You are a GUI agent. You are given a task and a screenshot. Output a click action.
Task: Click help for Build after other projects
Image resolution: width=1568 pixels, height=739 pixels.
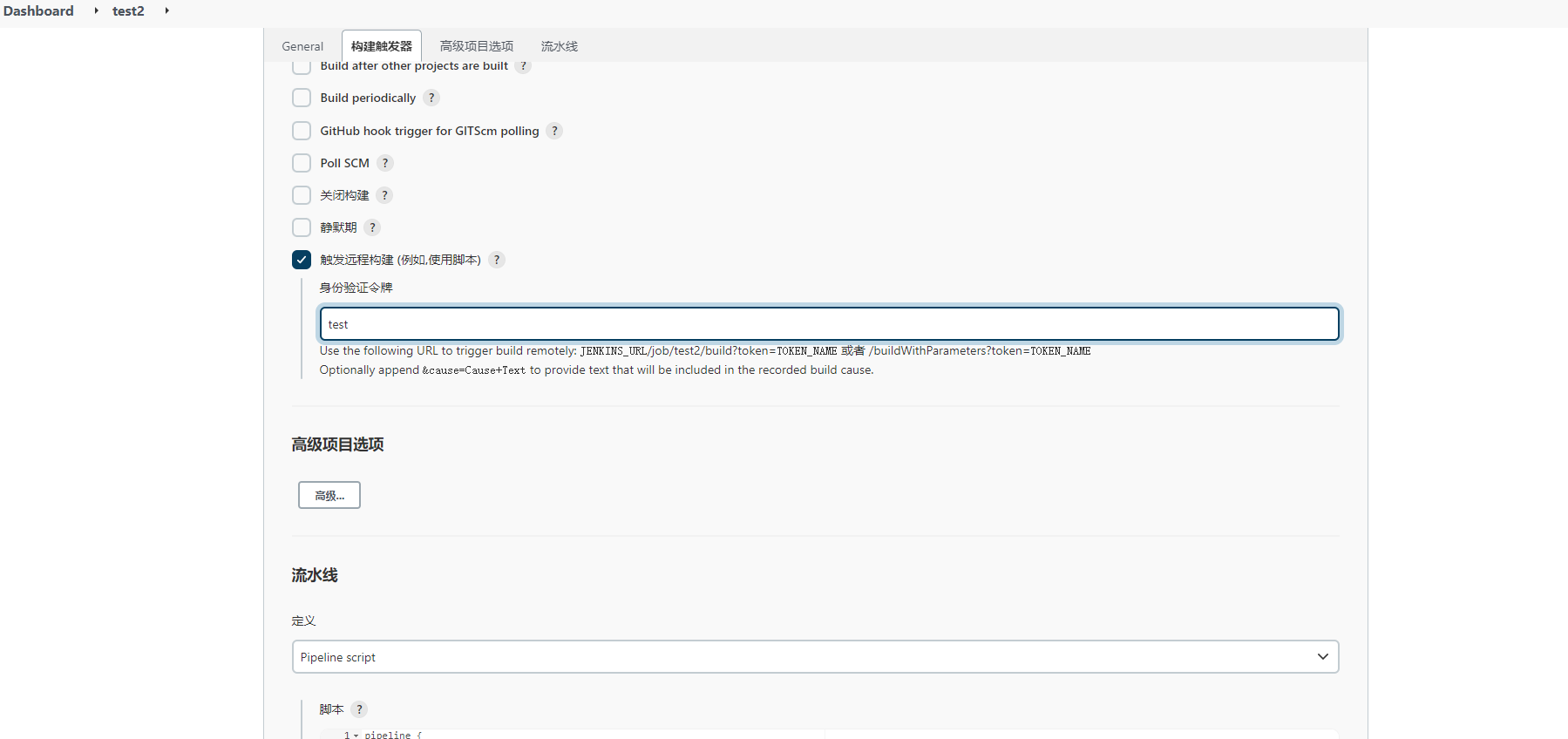[523, 66]
